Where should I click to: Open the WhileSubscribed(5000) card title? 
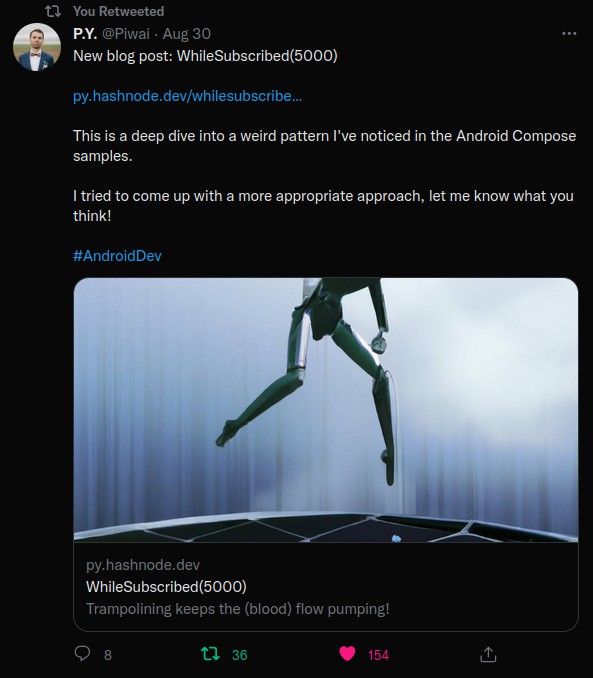[x=166, y=587]
